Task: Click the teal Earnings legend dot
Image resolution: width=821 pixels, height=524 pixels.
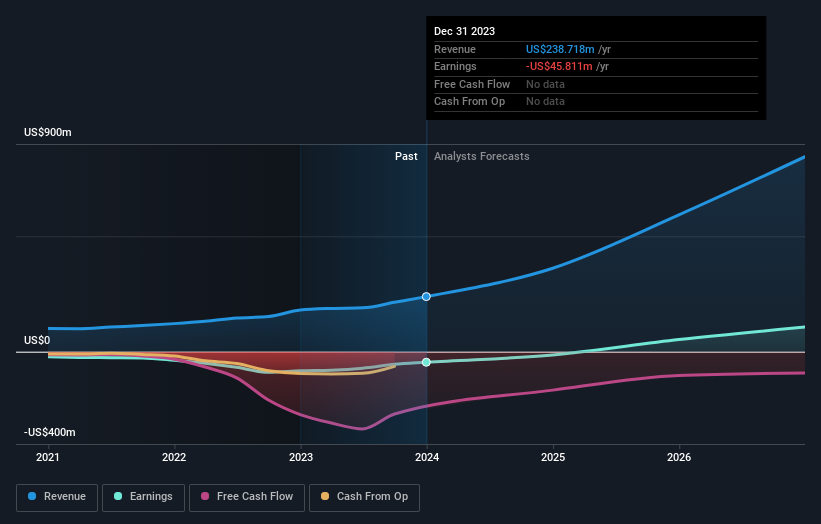Action: (118, 496)
